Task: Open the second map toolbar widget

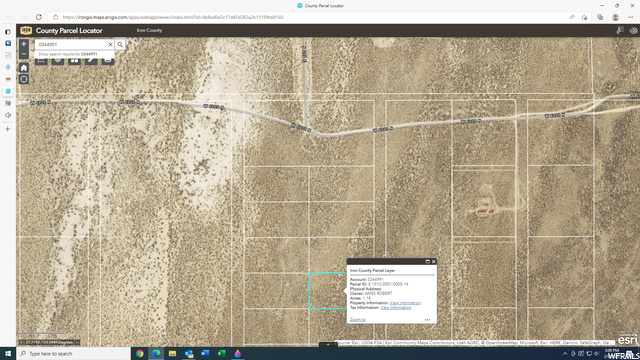Action: (x=58, y=61)
